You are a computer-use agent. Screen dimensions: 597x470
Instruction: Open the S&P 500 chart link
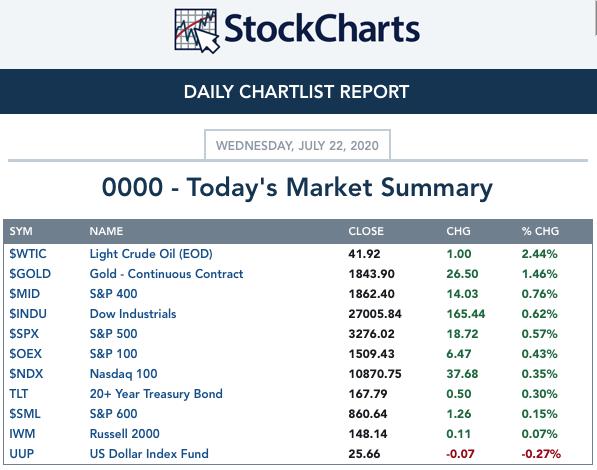click(x=113, y=334)
